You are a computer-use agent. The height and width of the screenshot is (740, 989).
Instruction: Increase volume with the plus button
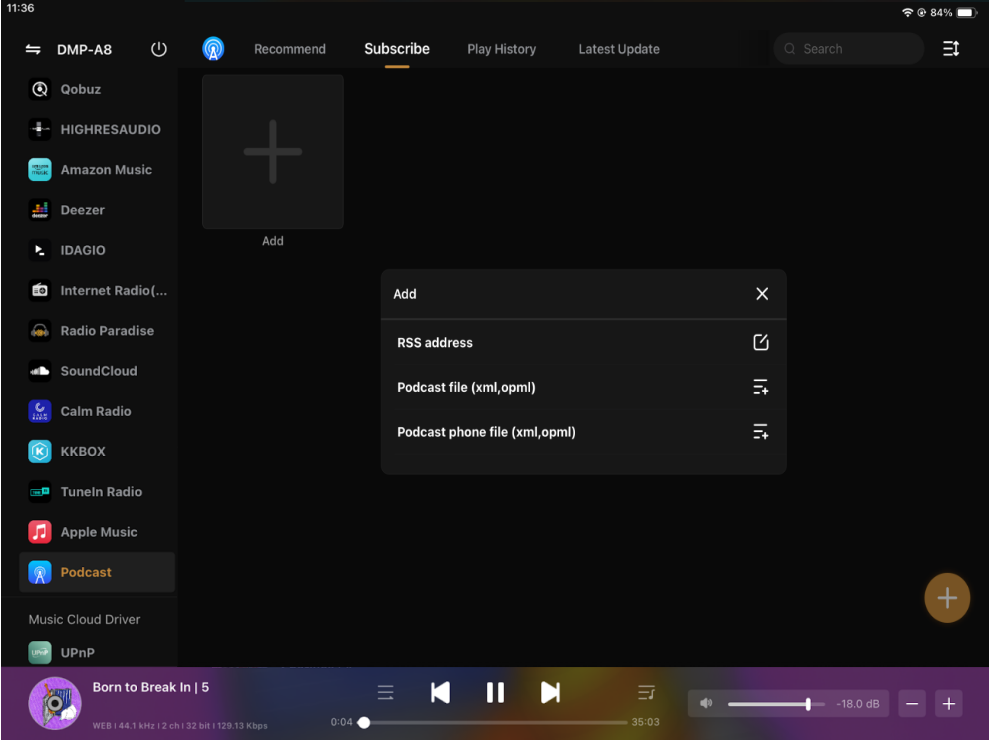click(949, 704)
